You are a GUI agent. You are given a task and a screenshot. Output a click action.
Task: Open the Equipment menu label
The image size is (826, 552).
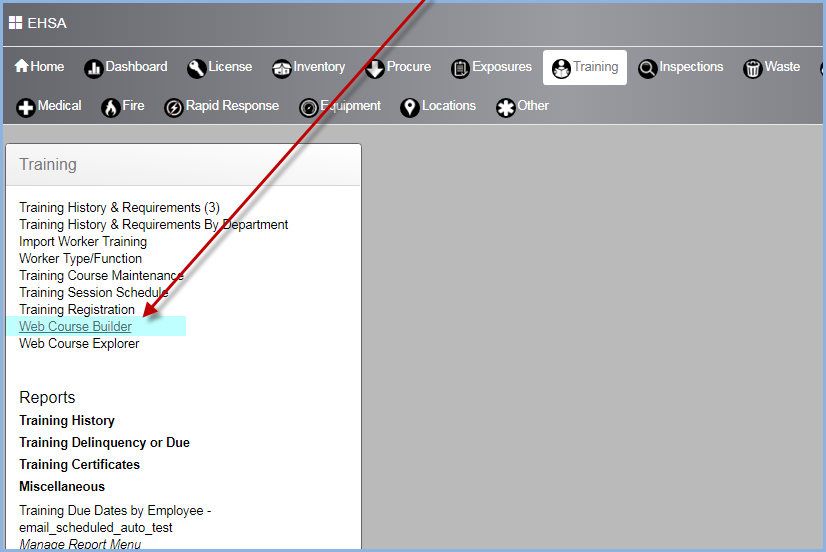[x=350, y=105]
